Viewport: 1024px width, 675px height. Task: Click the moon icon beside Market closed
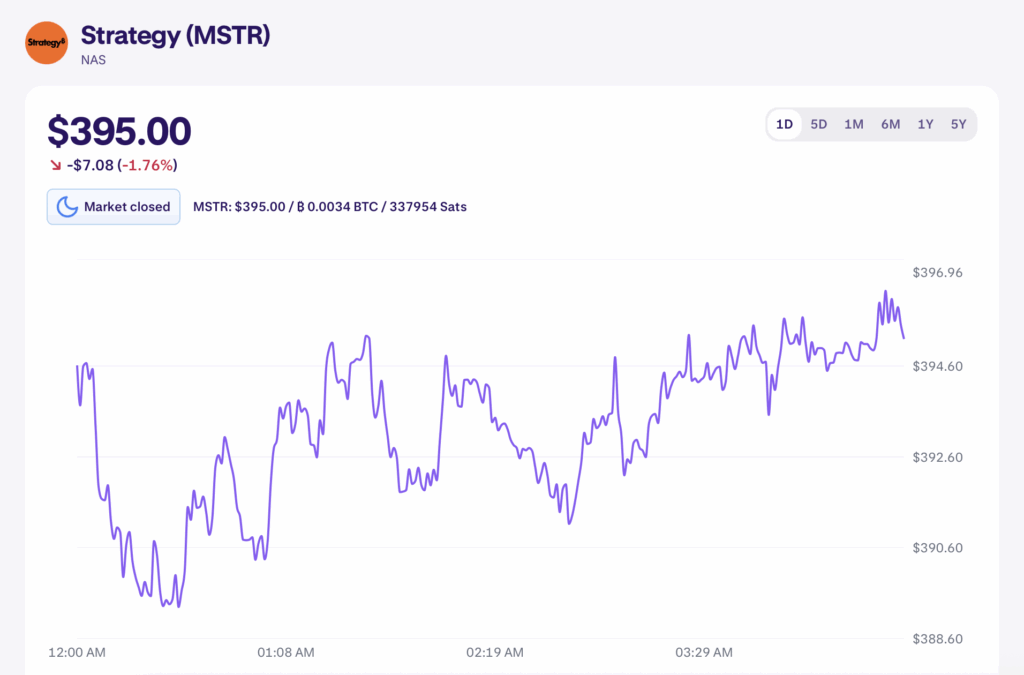point(67,207)
